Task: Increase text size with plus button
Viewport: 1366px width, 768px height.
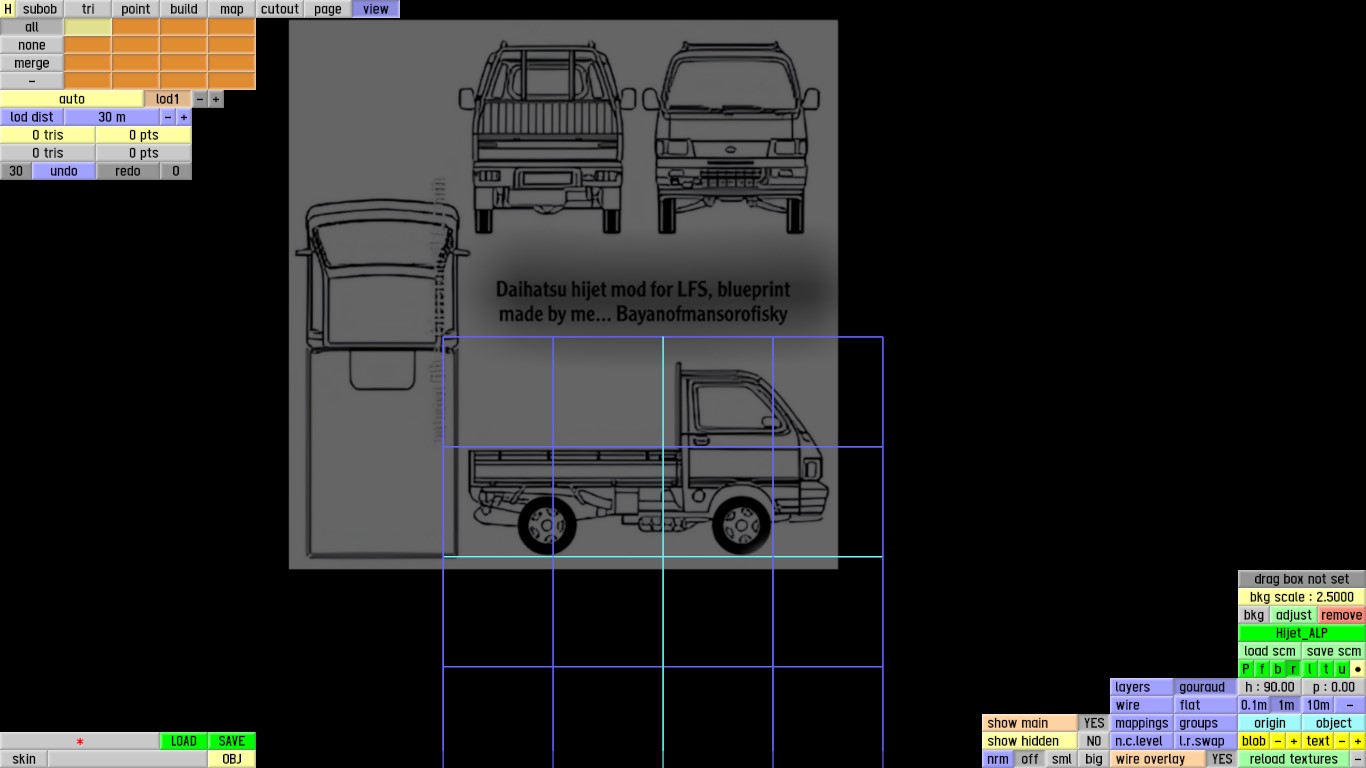Action: point(1358,741)
